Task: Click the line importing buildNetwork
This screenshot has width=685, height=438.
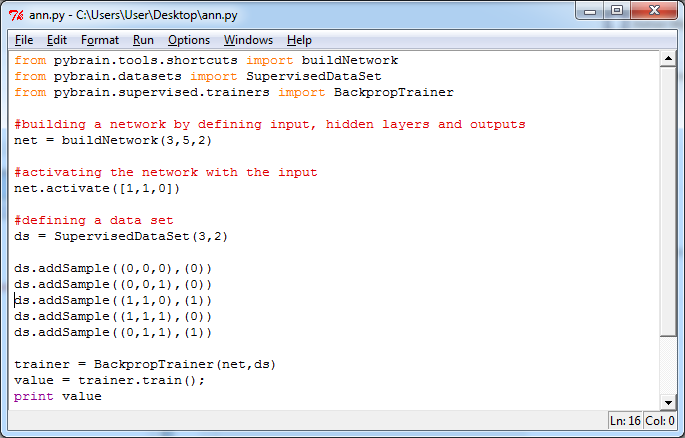Action: 206,60
